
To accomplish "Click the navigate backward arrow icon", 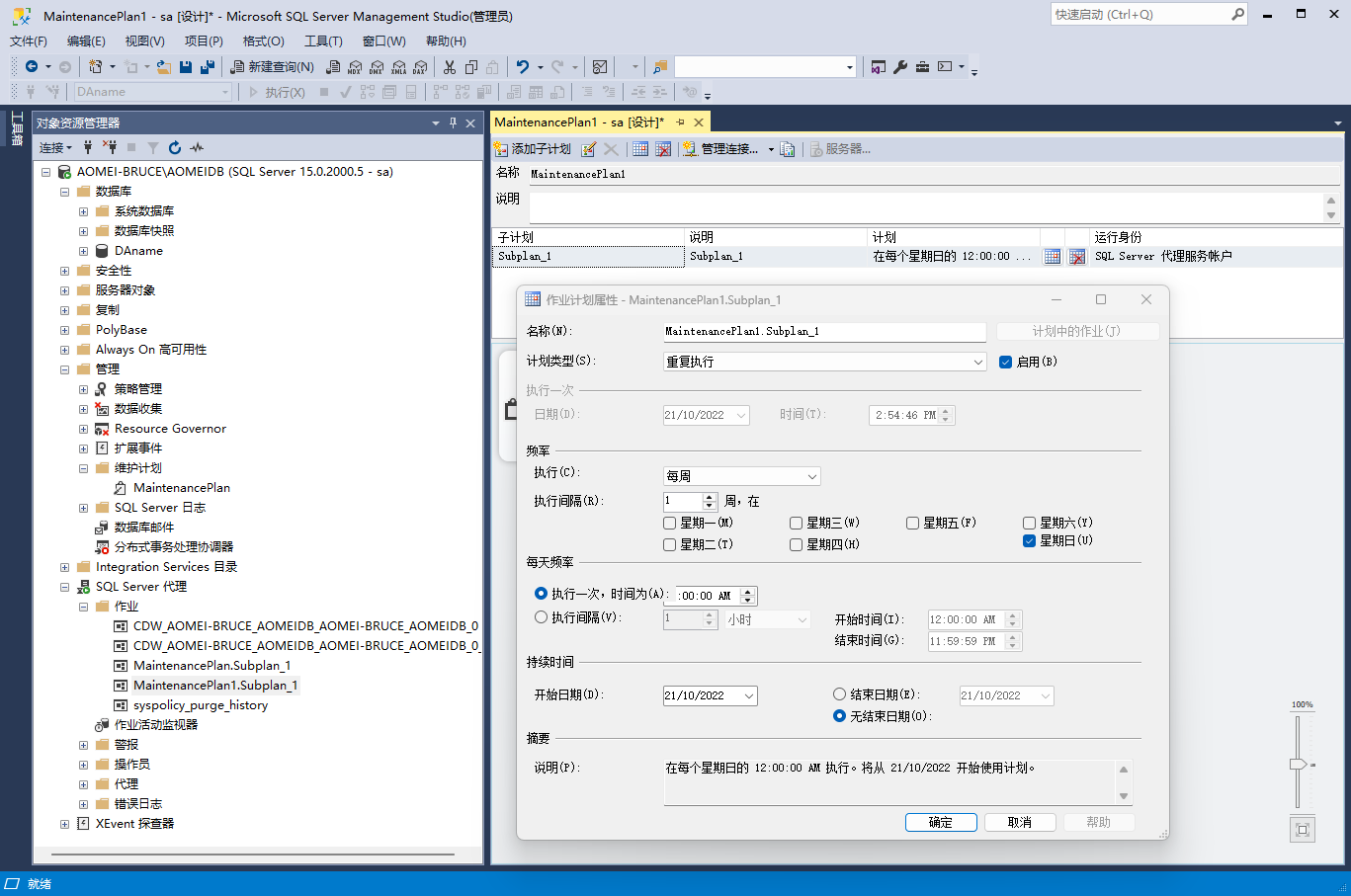I will 32,66.
